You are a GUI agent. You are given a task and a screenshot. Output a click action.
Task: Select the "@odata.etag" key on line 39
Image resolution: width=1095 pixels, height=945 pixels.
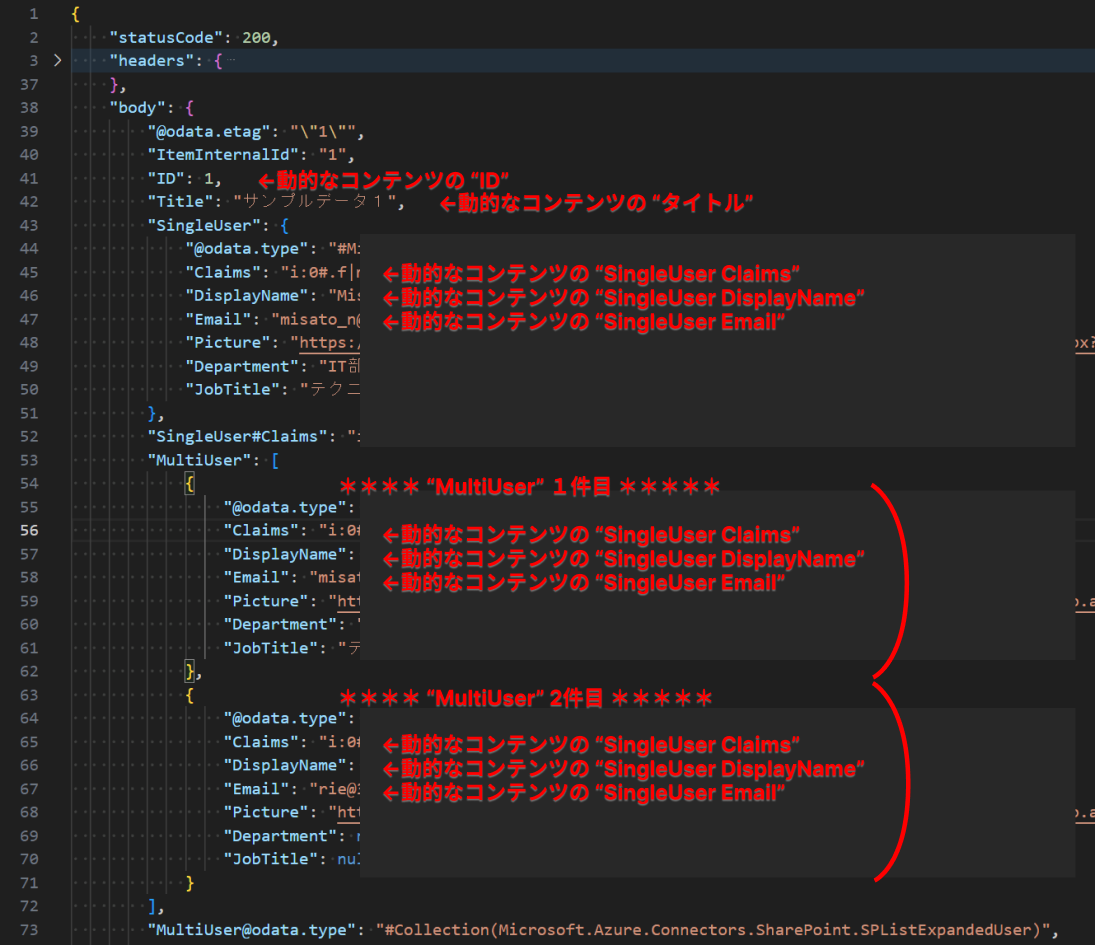pos(209,131)
